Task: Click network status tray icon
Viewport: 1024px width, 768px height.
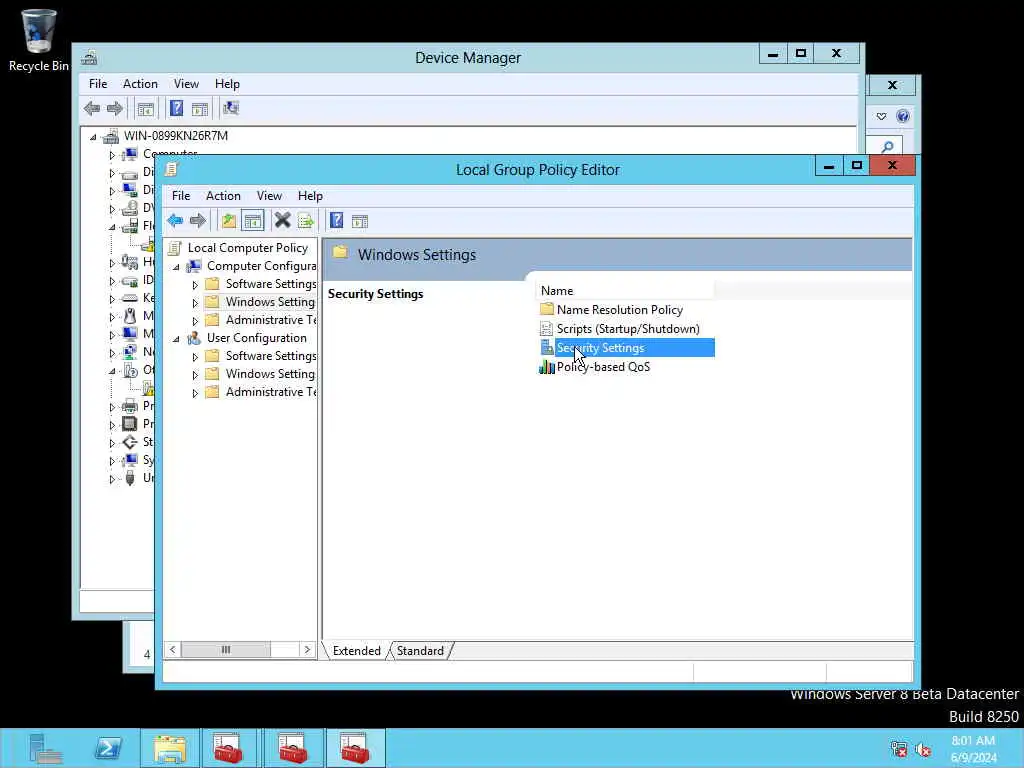Action: [899, 749]
